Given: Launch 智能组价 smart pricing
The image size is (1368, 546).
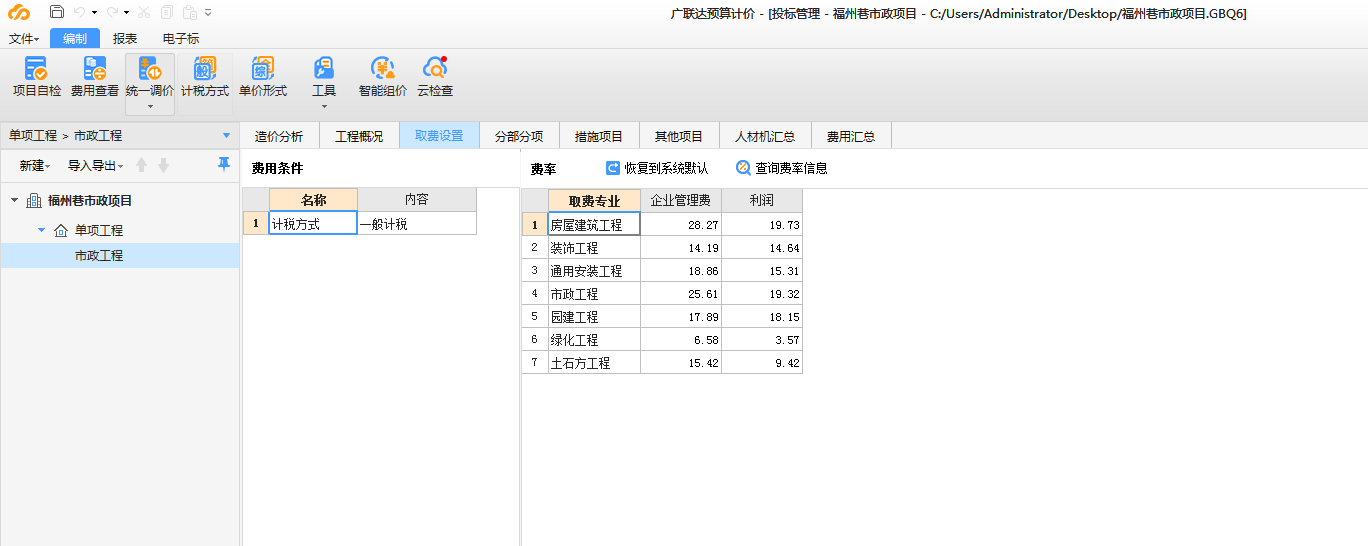Looking at the screenshot, I should tap(383, 77).
